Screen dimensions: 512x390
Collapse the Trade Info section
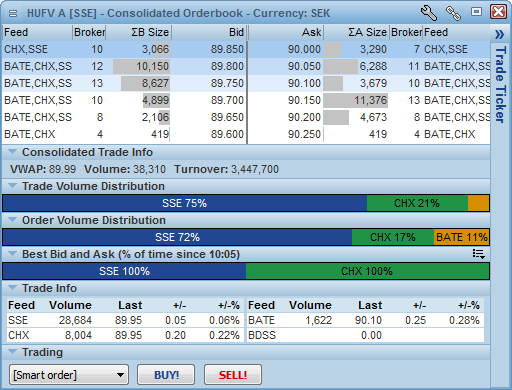click(12, 288)
